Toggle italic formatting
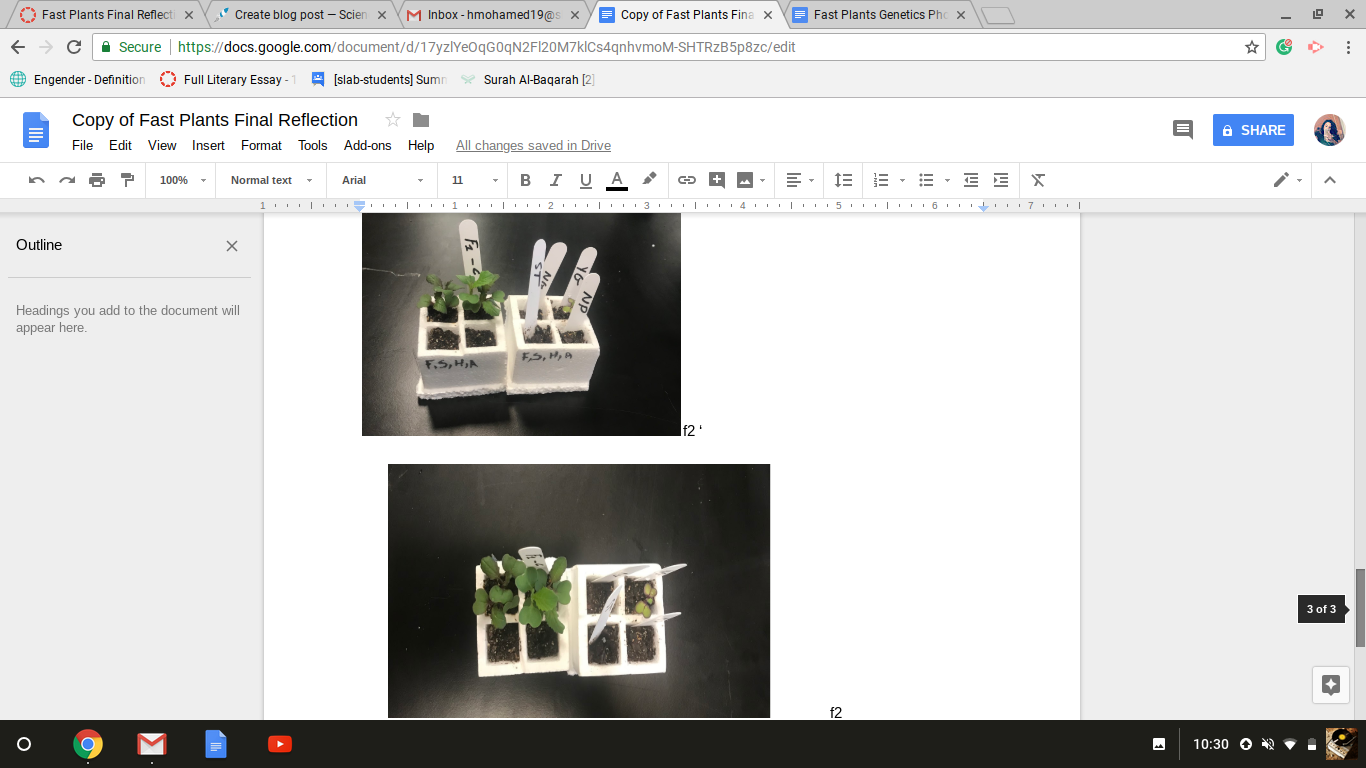 pyautogui.click(x=555, y=180)
